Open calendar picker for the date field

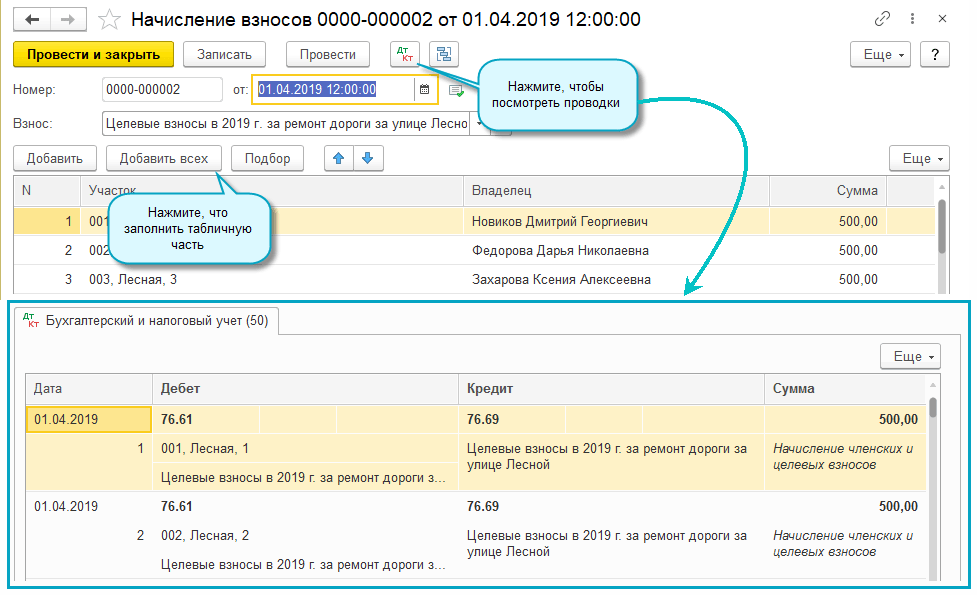(424, 90)
